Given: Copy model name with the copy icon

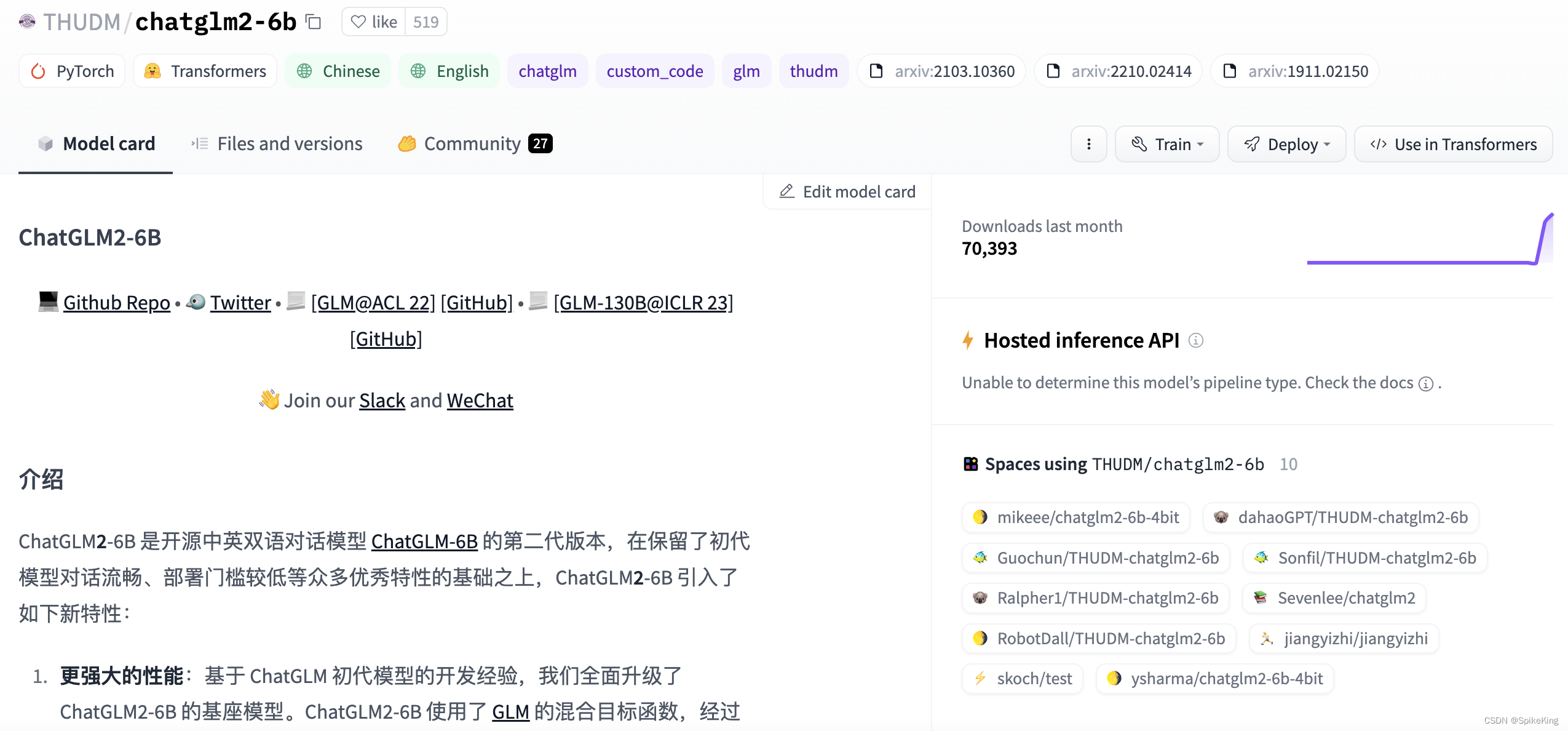Looking at the screenshot, I should (314, 22).
